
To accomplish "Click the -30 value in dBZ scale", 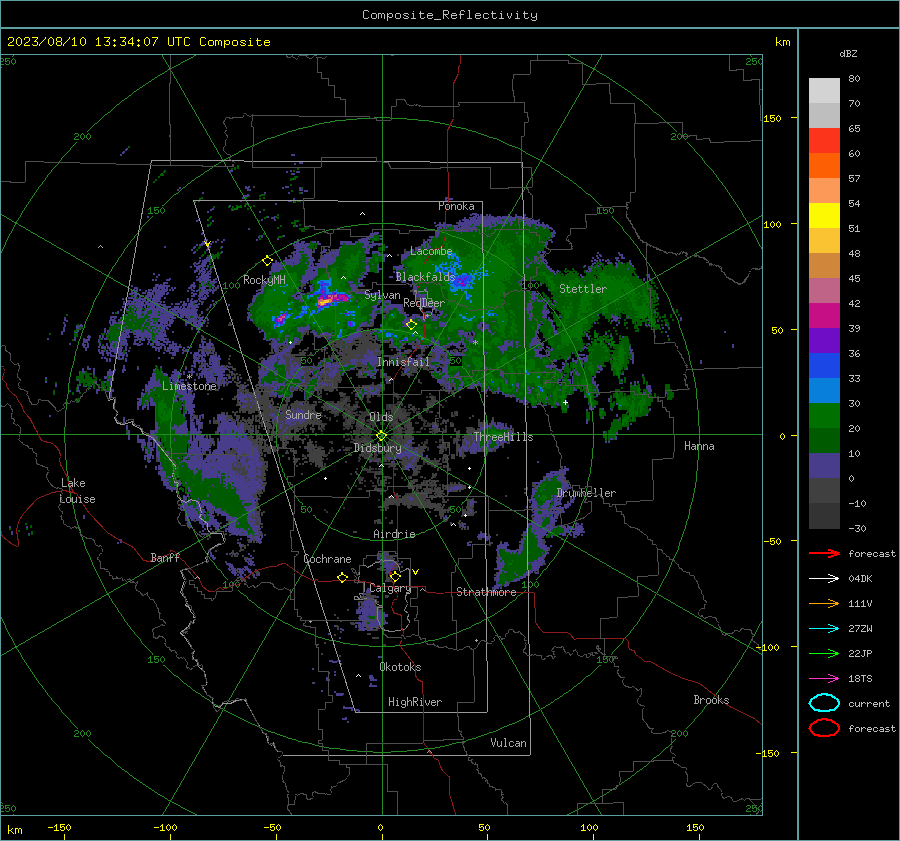I will click(857, 528).
